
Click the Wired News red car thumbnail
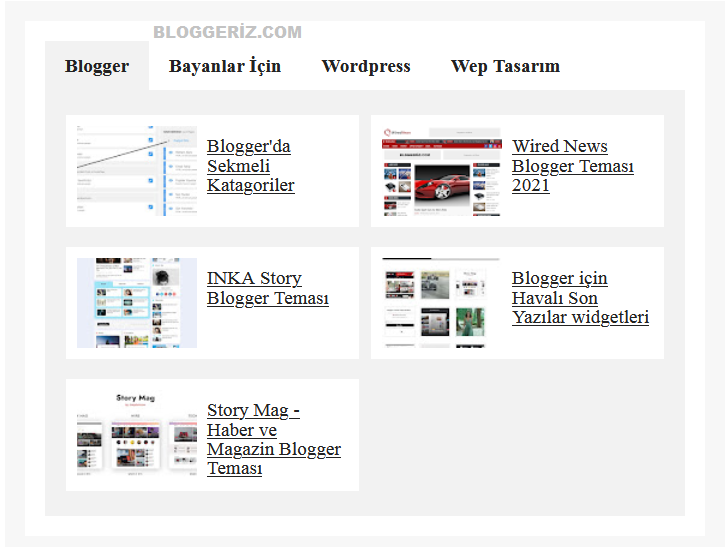tap(442, 171)
